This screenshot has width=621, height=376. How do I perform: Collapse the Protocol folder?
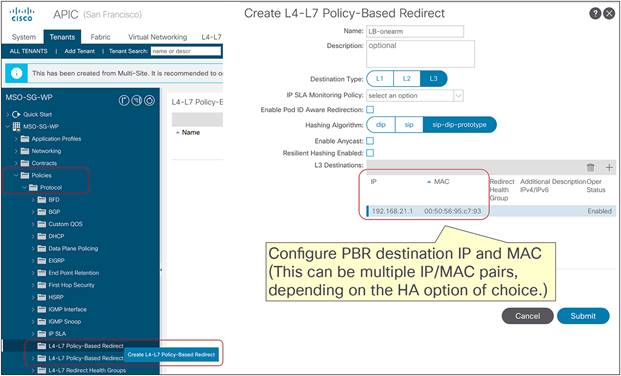25,187
